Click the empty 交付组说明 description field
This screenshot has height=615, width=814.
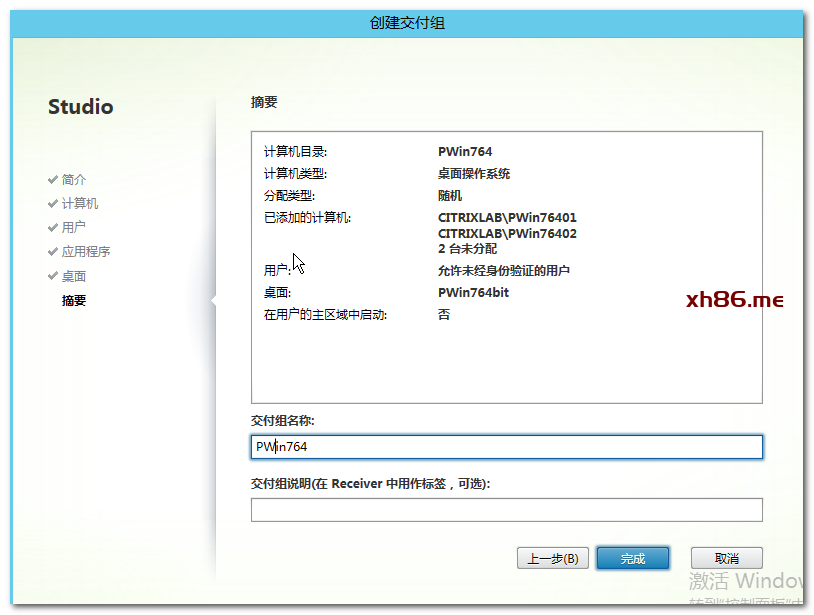(506, 510)
